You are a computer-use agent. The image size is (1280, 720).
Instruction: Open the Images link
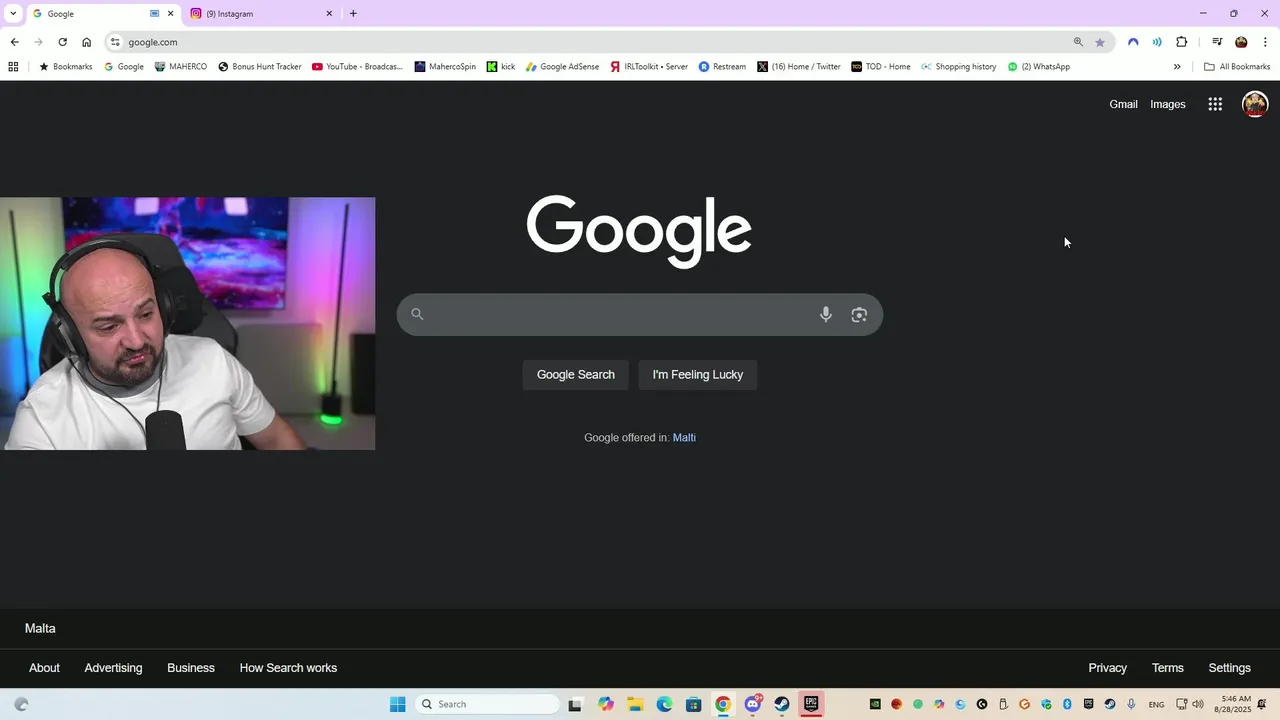pyautogui.click(x=1167, y=104)
